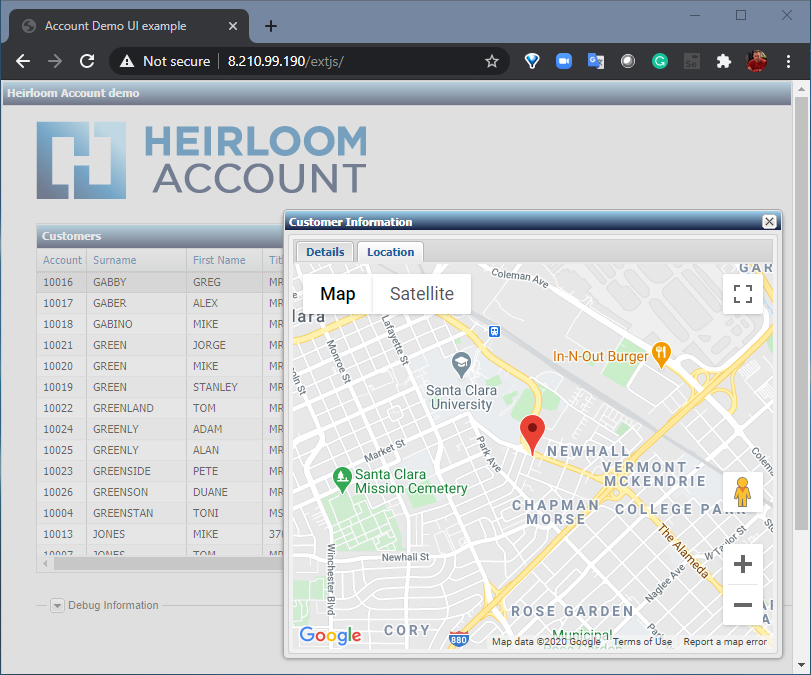Screen dimensions: 811x675
Task: Sort by the Surname column header
Action: pyautogui.click(x=137, y=260)
